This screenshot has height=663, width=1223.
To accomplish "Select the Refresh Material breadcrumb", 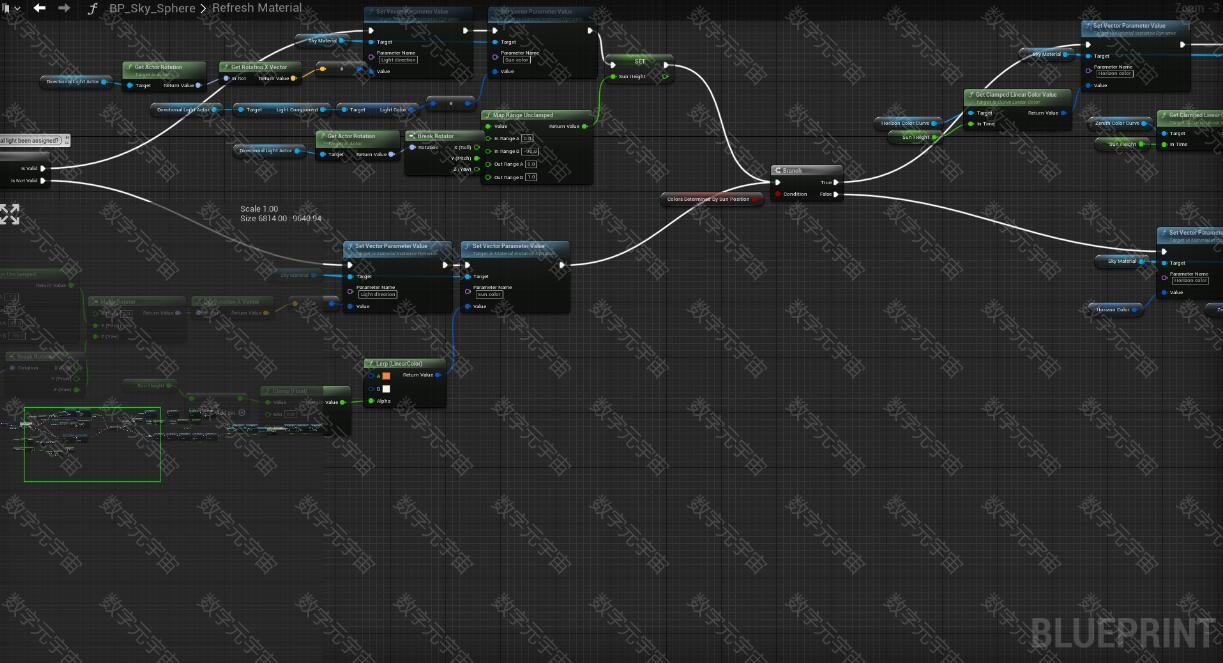I will click(x=257, y=8).
